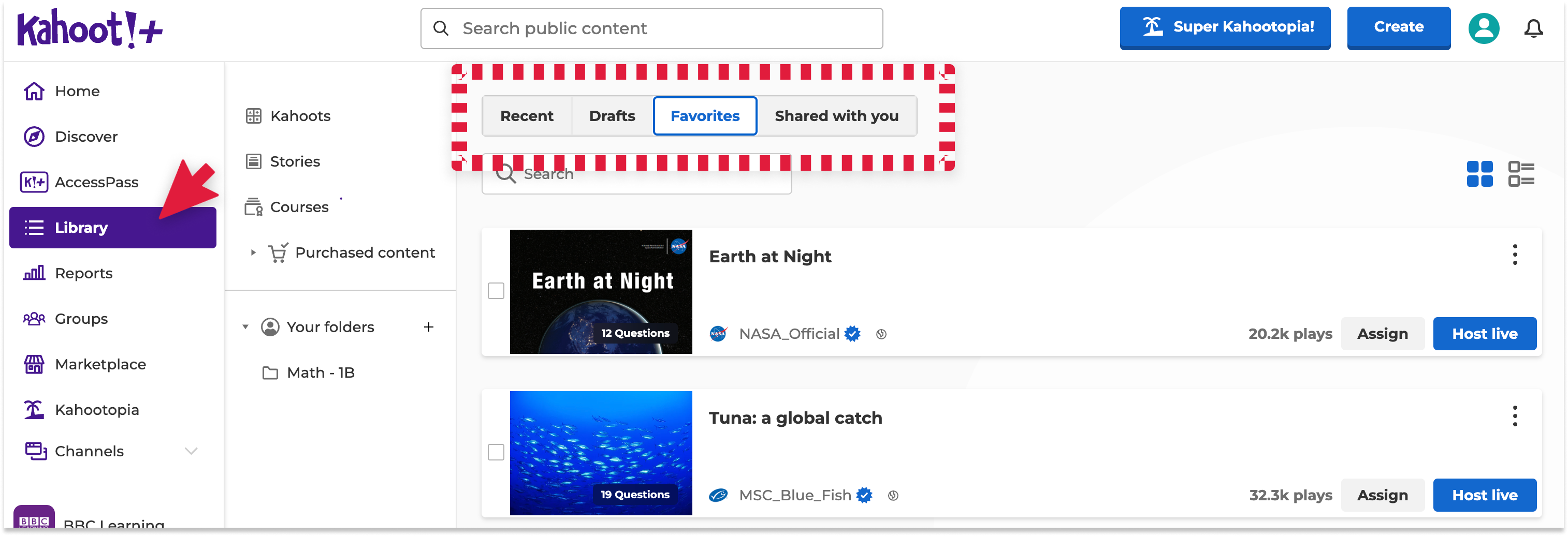Open options menu for Earth at Night
The height and width of the screenshot is (536, 1568).
click(x=1515, y=255)
